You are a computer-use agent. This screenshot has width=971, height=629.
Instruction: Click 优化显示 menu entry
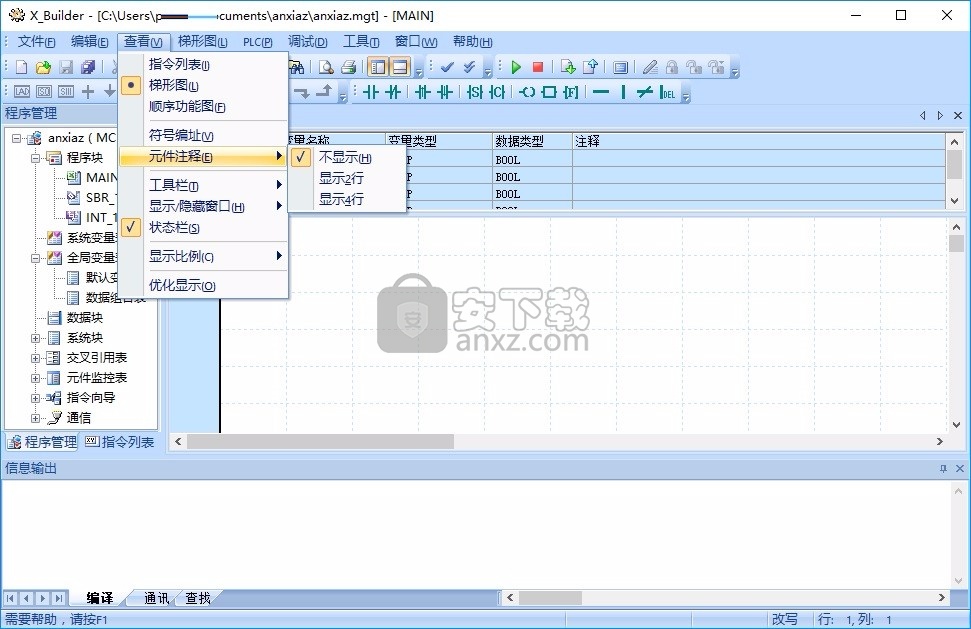pos(203,285)
